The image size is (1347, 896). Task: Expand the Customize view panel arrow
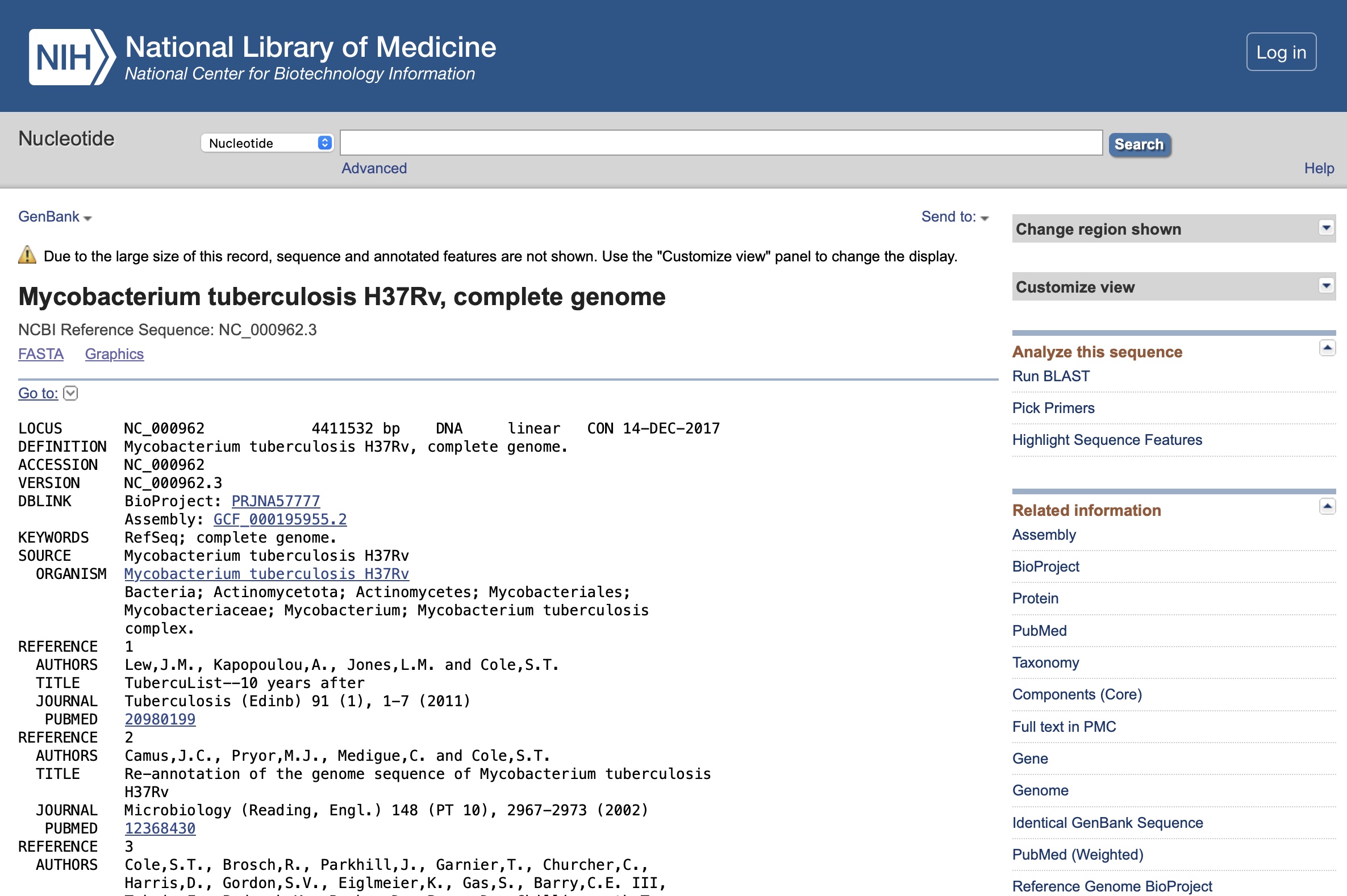(1325, 285)
